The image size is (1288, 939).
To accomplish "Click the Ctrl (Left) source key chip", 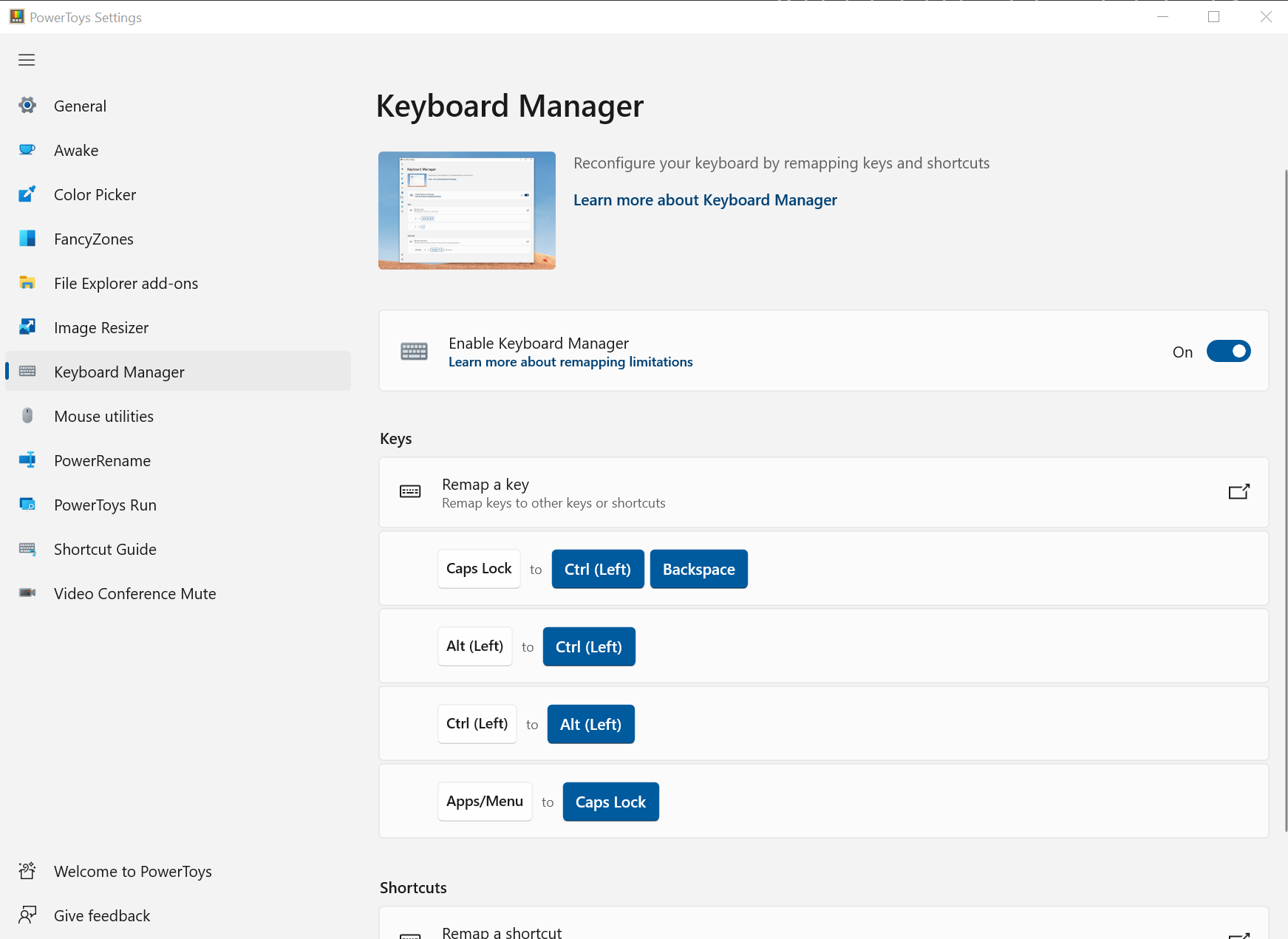I will [x=477, y=724].
